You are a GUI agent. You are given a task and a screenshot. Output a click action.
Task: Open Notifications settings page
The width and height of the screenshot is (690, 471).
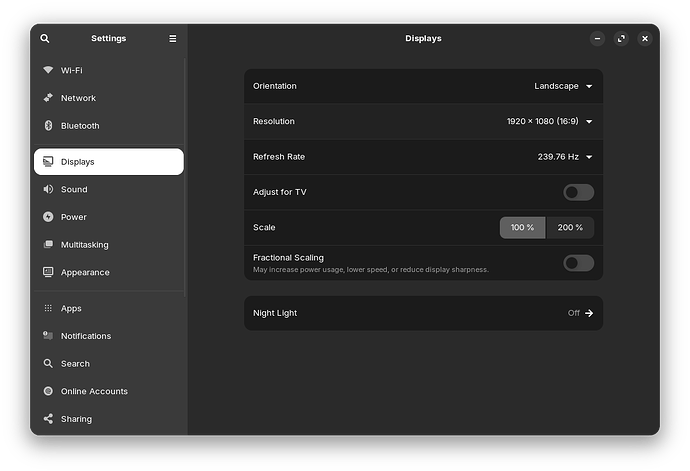(109, 336)
